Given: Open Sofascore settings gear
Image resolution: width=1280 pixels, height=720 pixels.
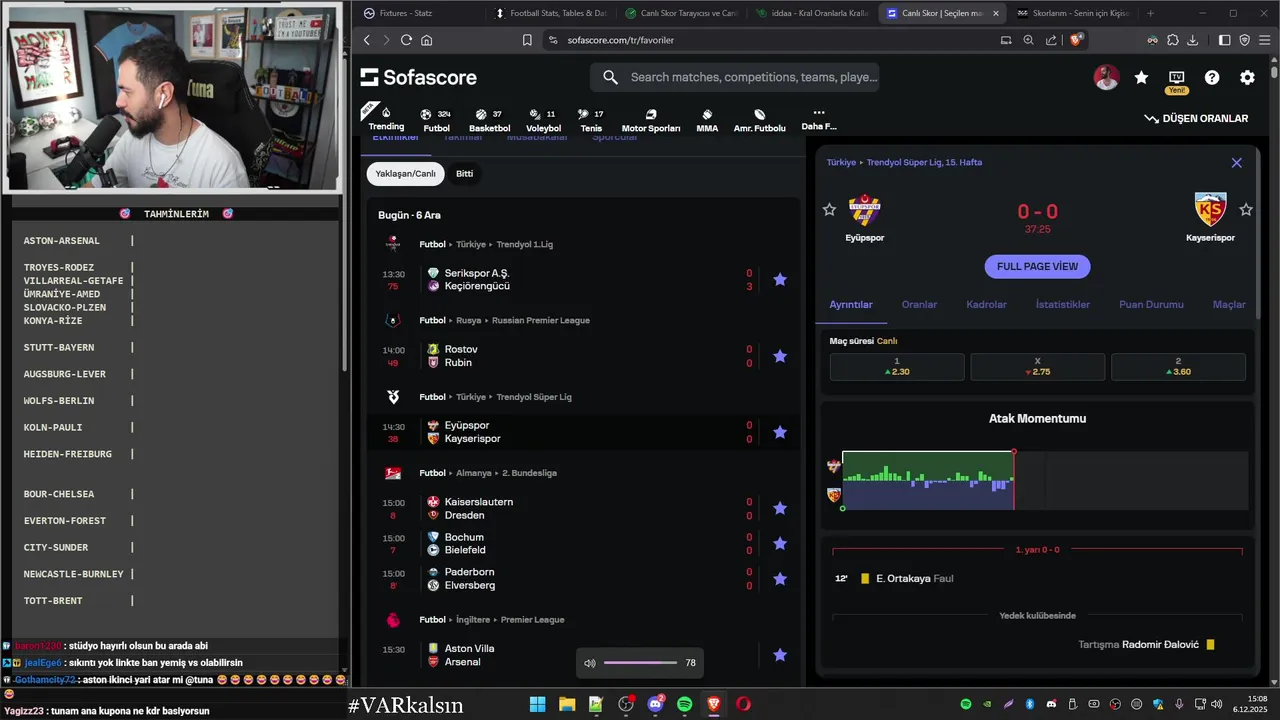Looking at the screenshot, I should click(1247, 77).
